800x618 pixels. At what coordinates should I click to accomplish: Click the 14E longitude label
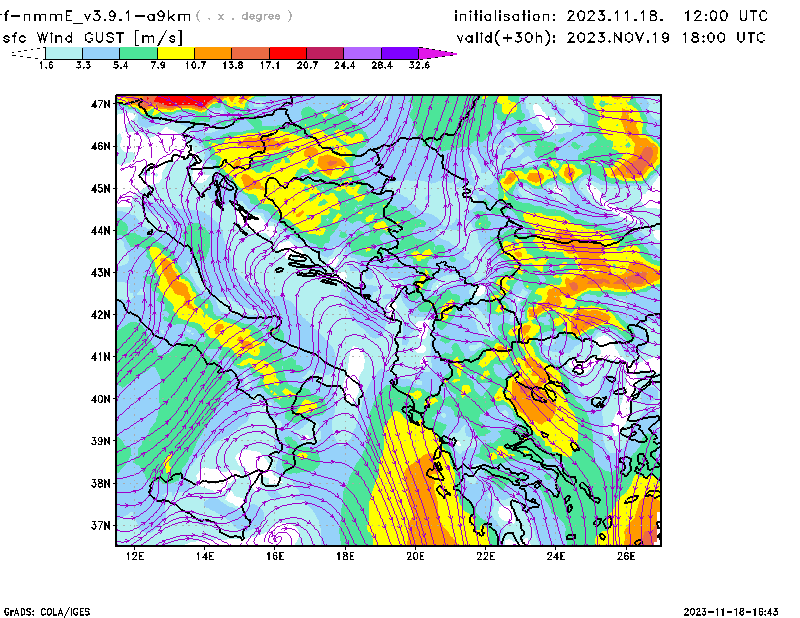[205, 556]
